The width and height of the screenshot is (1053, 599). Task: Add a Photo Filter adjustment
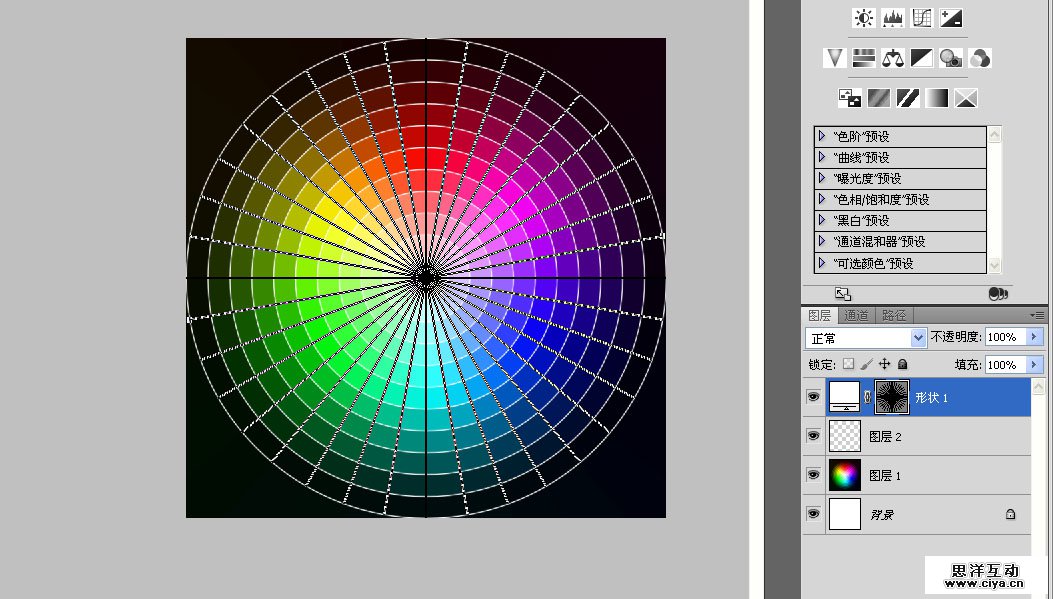(x=951, y=58)
